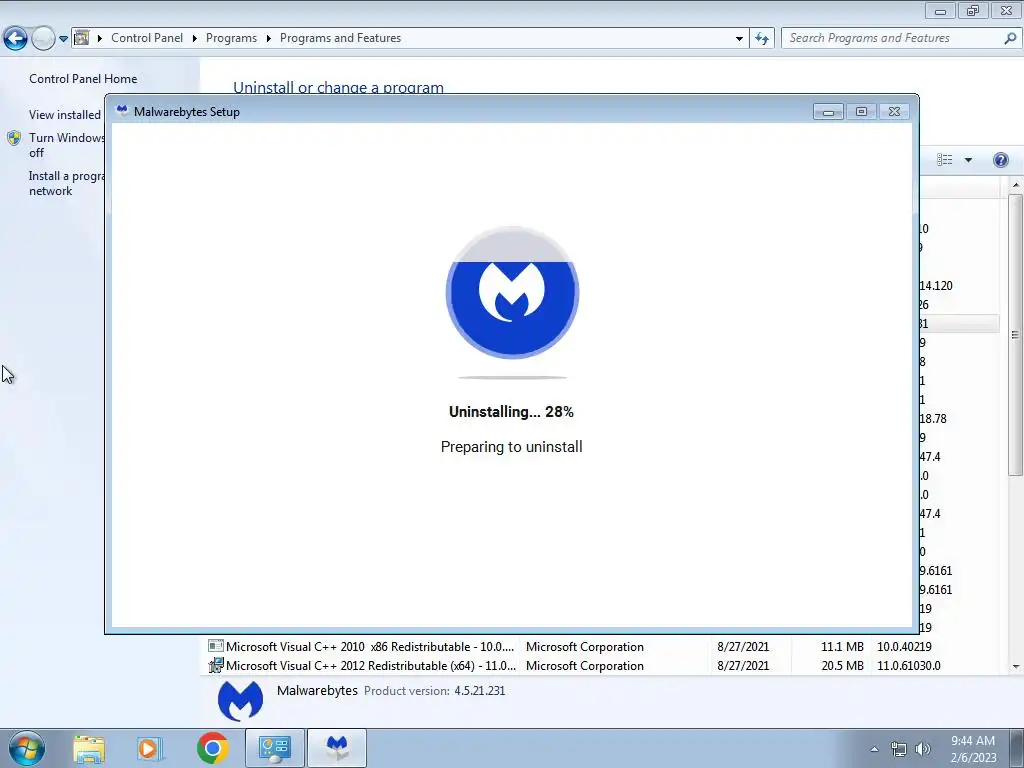Image resolution: width=1024 pixels, height=768 pixels.
Task: Switch to Control Panel taskbar button
Action: click(x=274, y=748)
